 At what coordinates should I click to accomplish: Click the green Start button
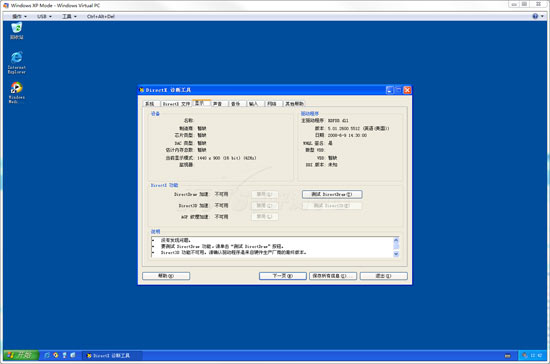[x=21, y=355]
